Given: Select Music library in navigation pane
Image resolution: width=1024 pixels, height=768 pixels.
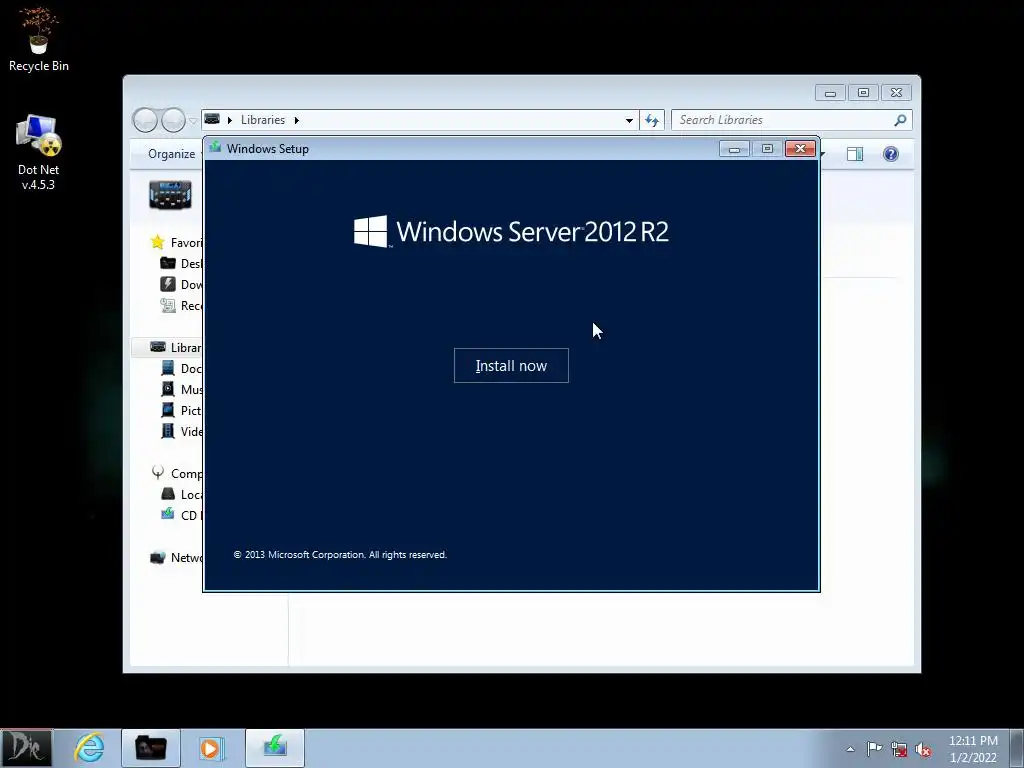Looking at the screenshot, I should pyautogui.click(x=182, y=389).
